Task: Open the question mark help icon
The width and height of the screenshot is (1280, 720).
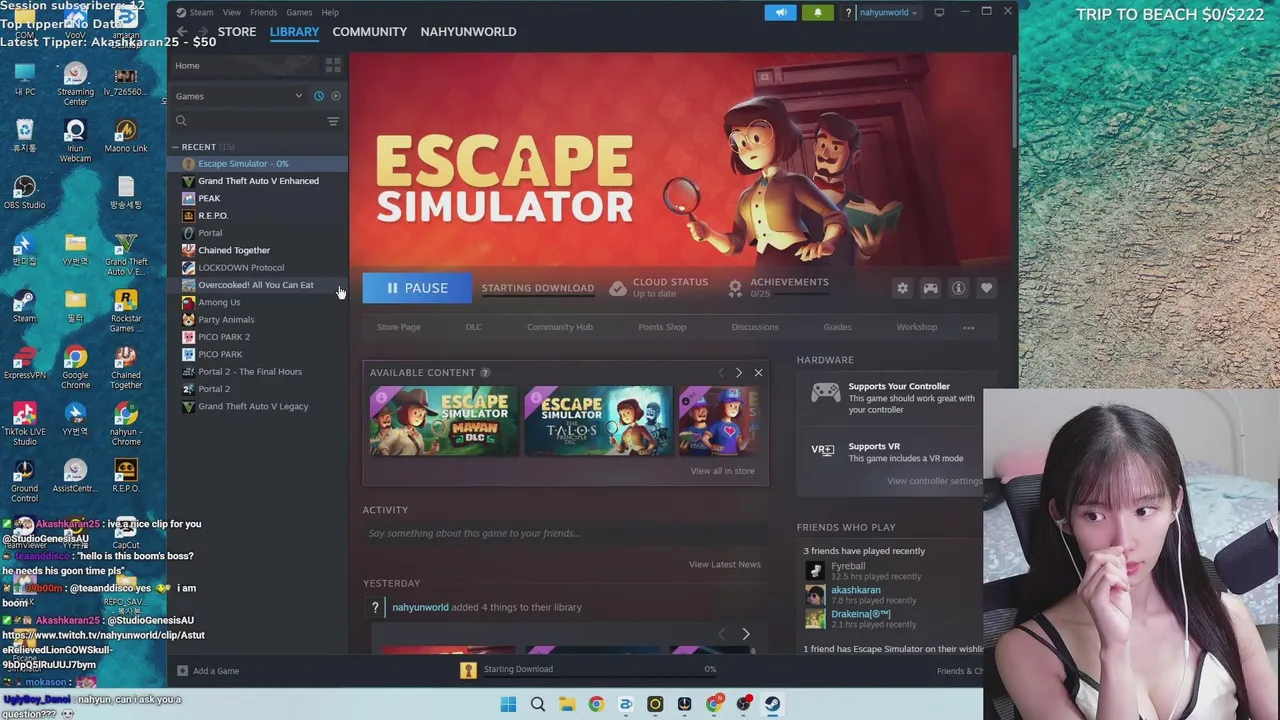Action: tap(848, 12)
